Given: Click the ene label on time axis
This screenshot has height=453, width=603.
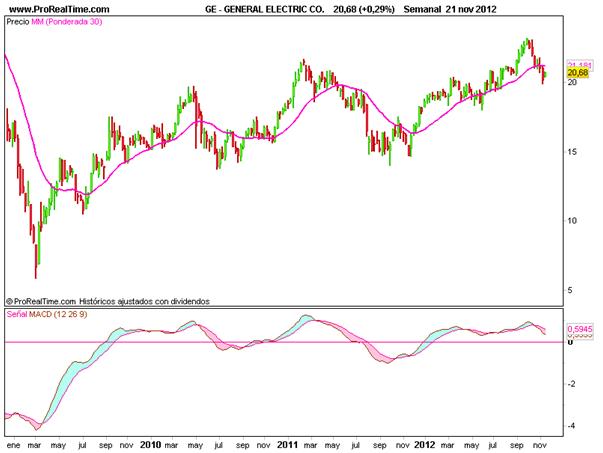Looking at the screenshot, I should (13, 445).
